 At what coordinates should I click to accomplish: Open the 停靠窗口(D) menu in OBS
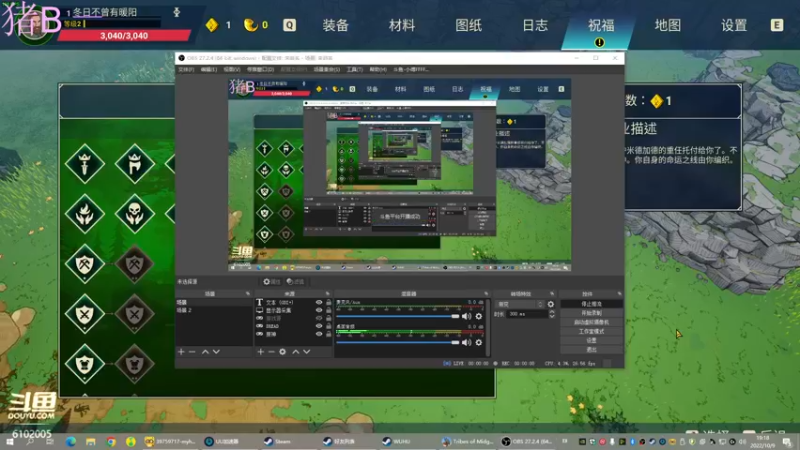point(261,69)
